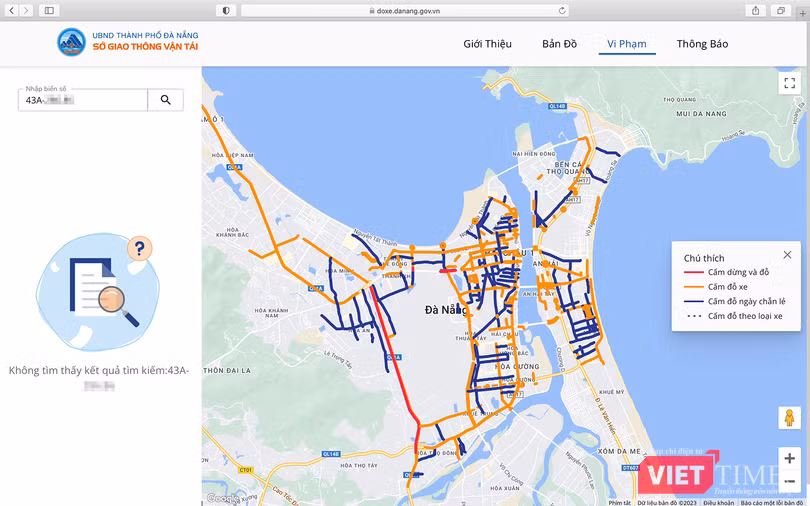Open the Bản Đồ menu

tap(559, 44)
